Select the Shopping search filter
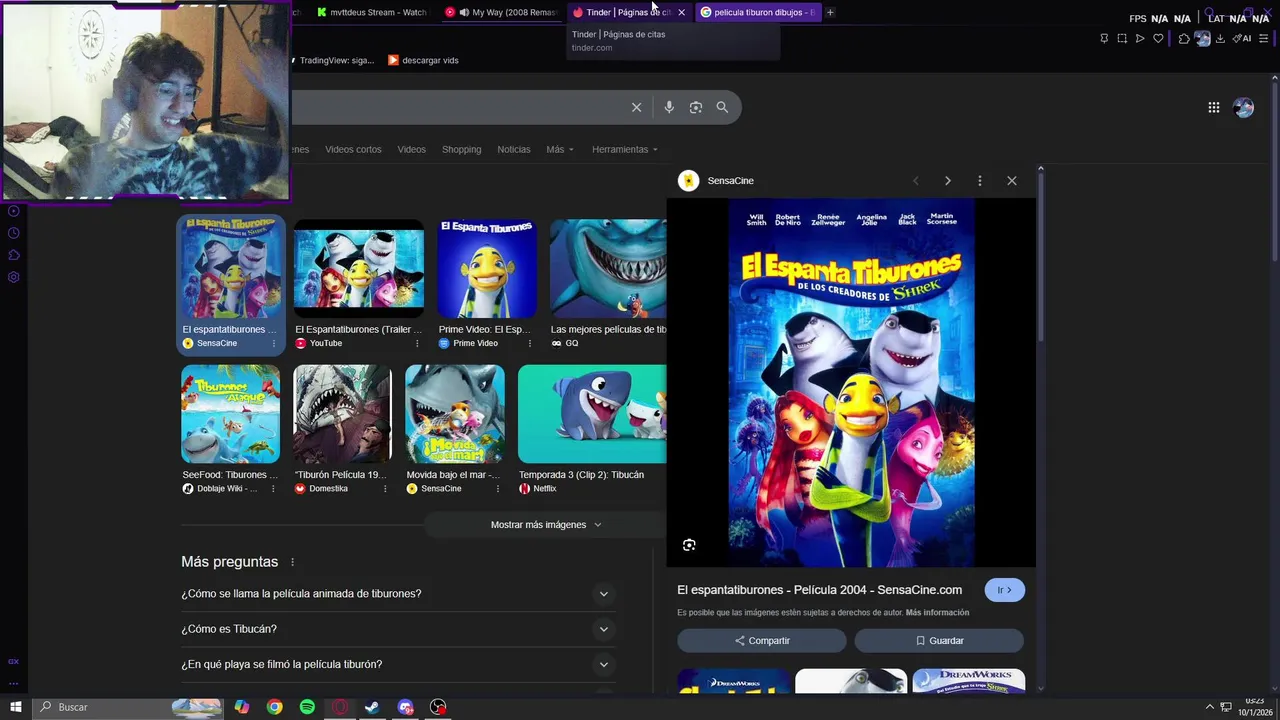1280x720 pixels. (461, 149)
